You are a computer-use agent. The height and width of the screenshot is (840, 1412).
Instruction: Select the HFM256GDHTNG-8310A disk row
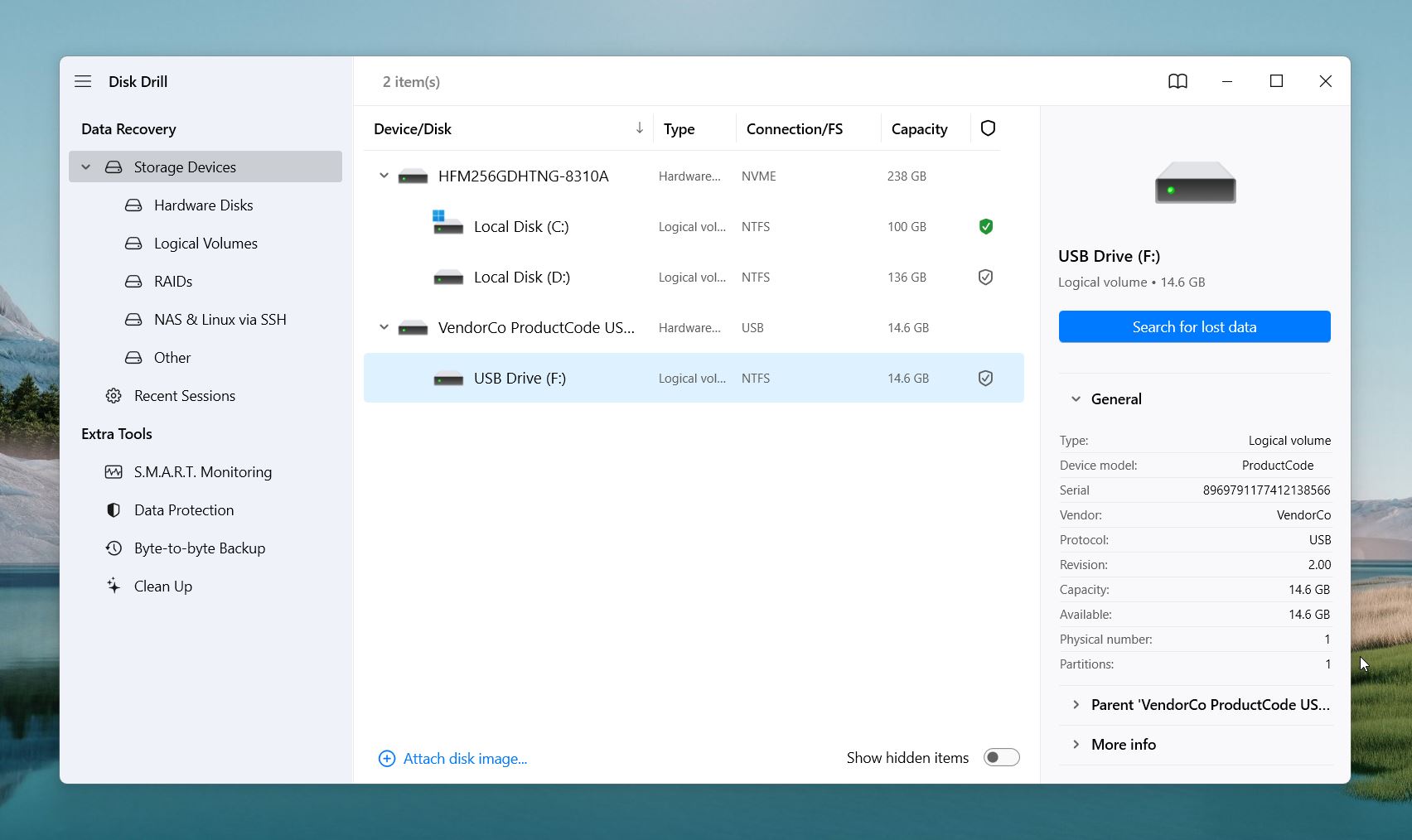[694, 176]
